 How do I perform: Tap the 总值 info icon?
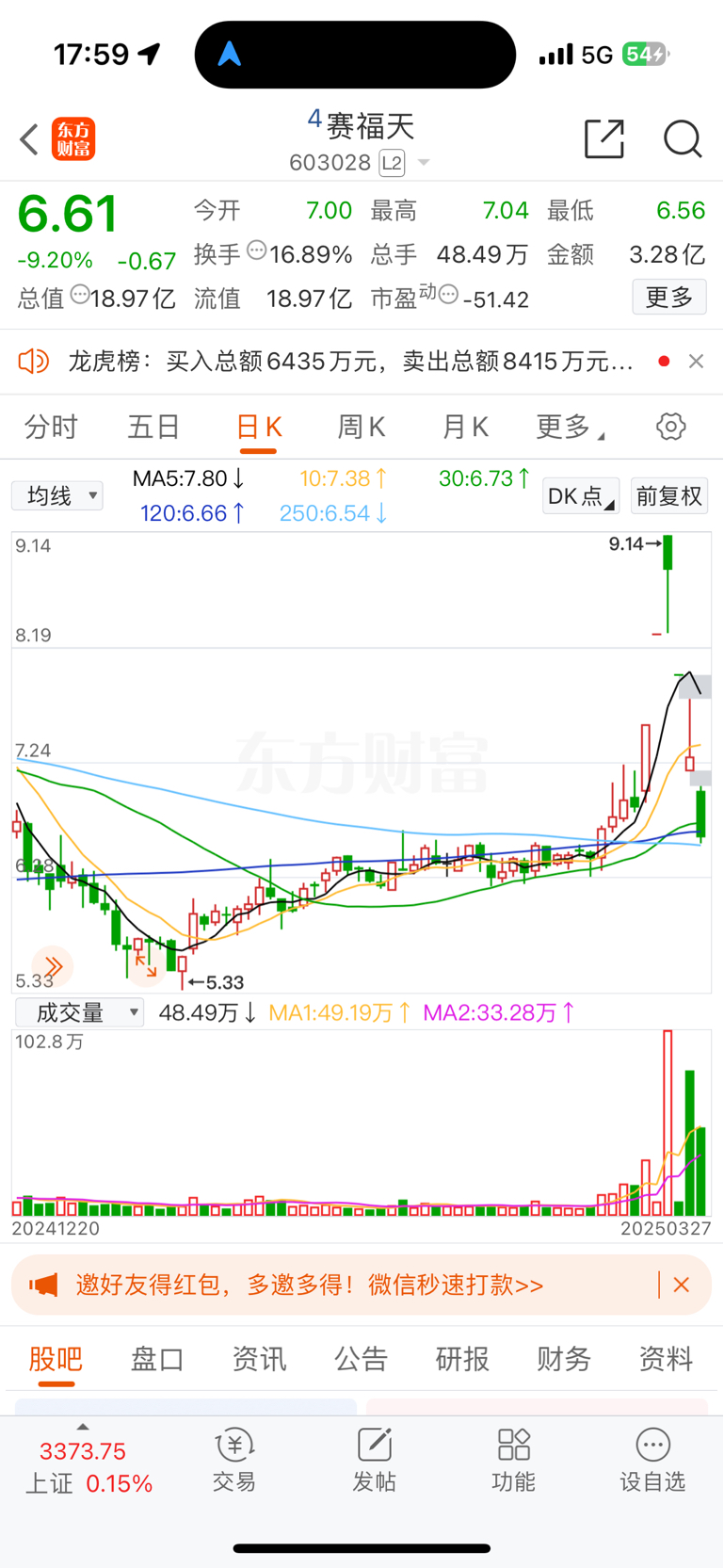coord(80,295)
